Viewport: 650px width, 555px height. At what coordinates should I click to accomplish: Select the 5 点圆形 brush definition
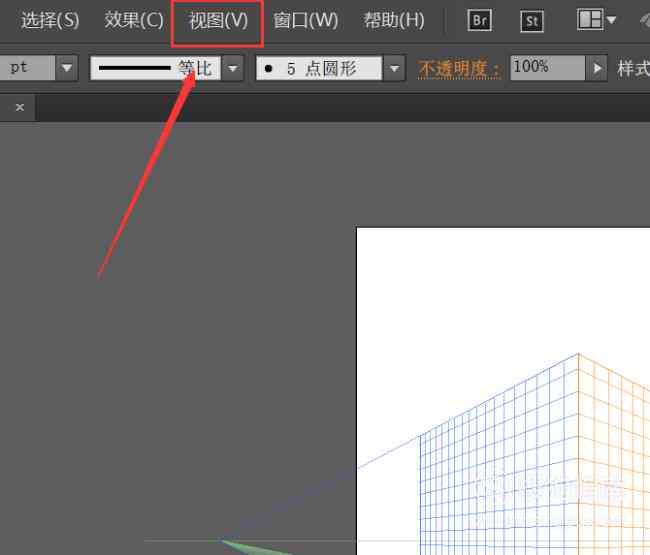pos(319,68)
